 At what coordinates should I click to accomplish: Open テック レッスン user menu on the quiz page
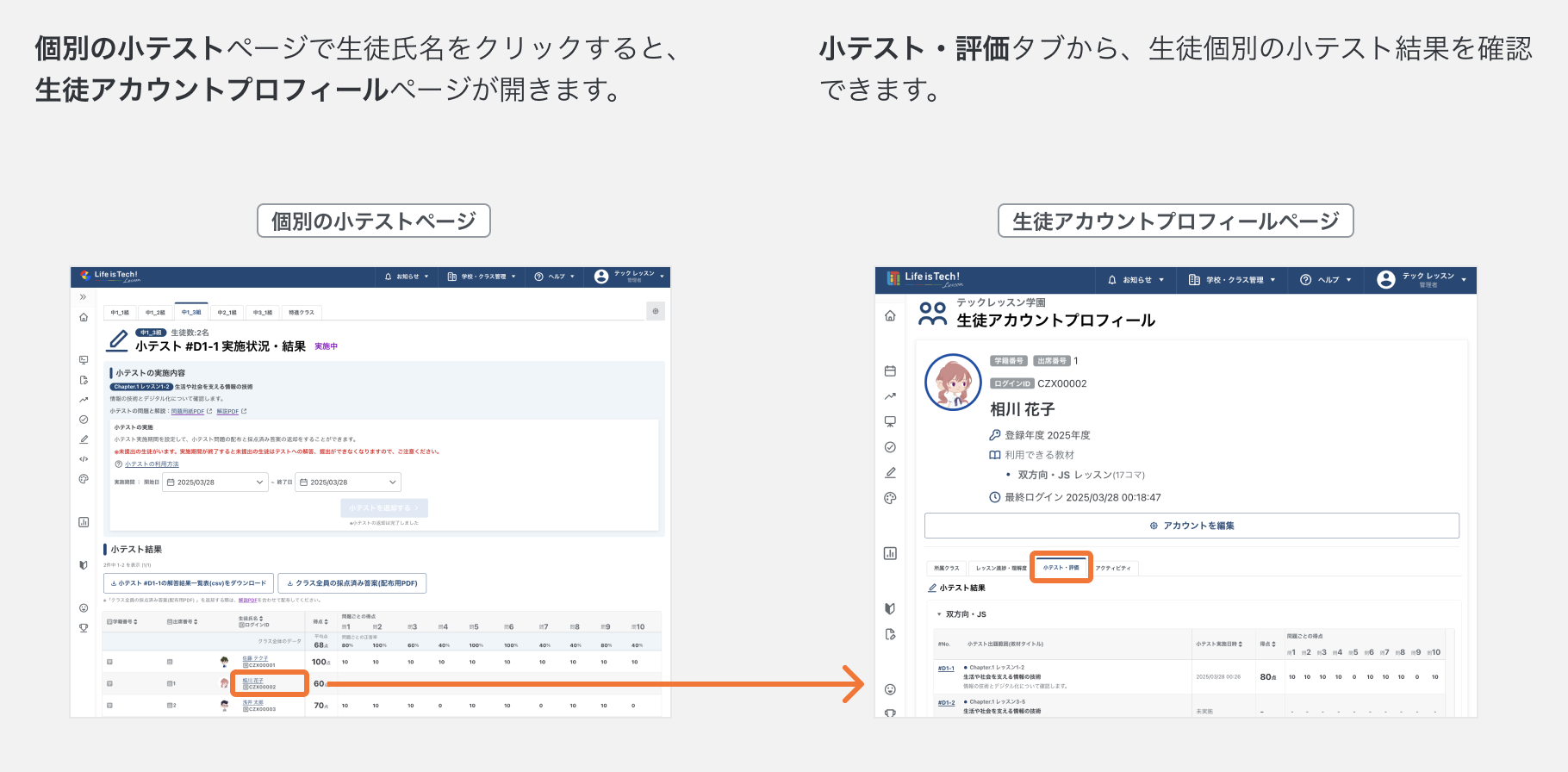629,277
